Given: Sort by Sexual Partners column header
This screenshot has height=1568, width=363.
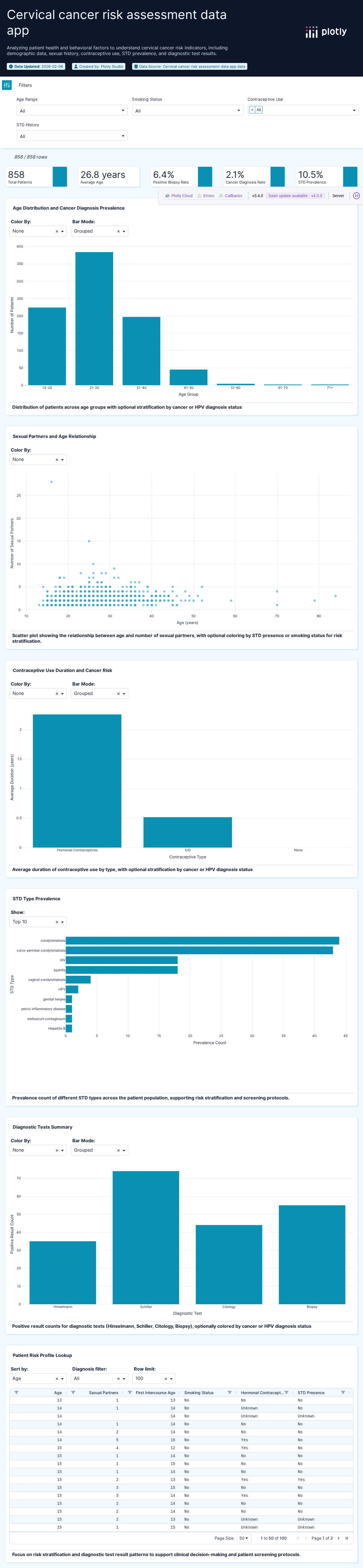Looking at the screenshot, I should [104, 1393].
